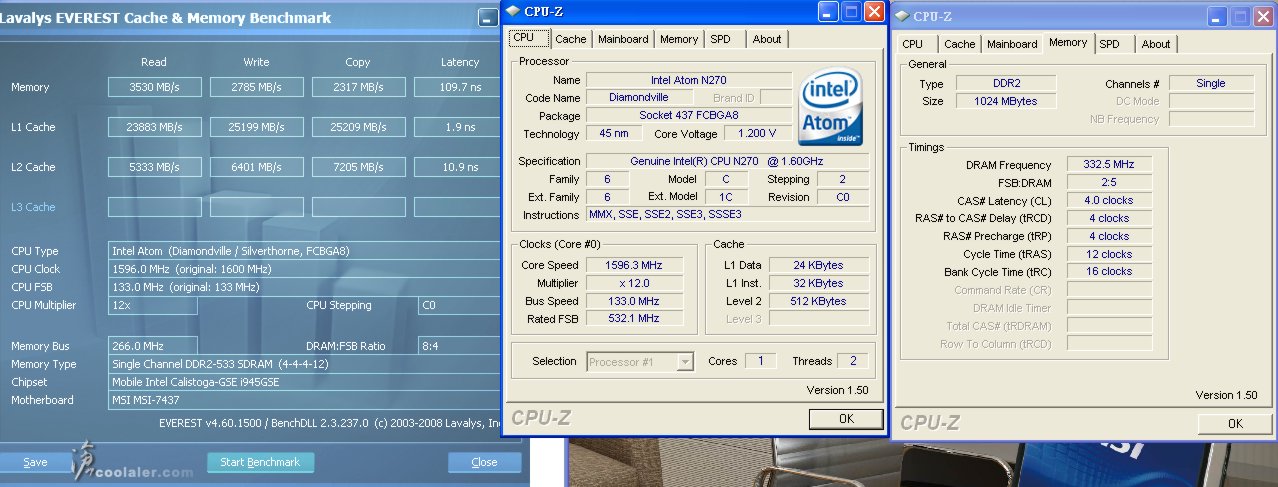The image size is (1278, 487).
Task: Click Rated FSB 532.1 MHz field
Action: pos(636,319)
